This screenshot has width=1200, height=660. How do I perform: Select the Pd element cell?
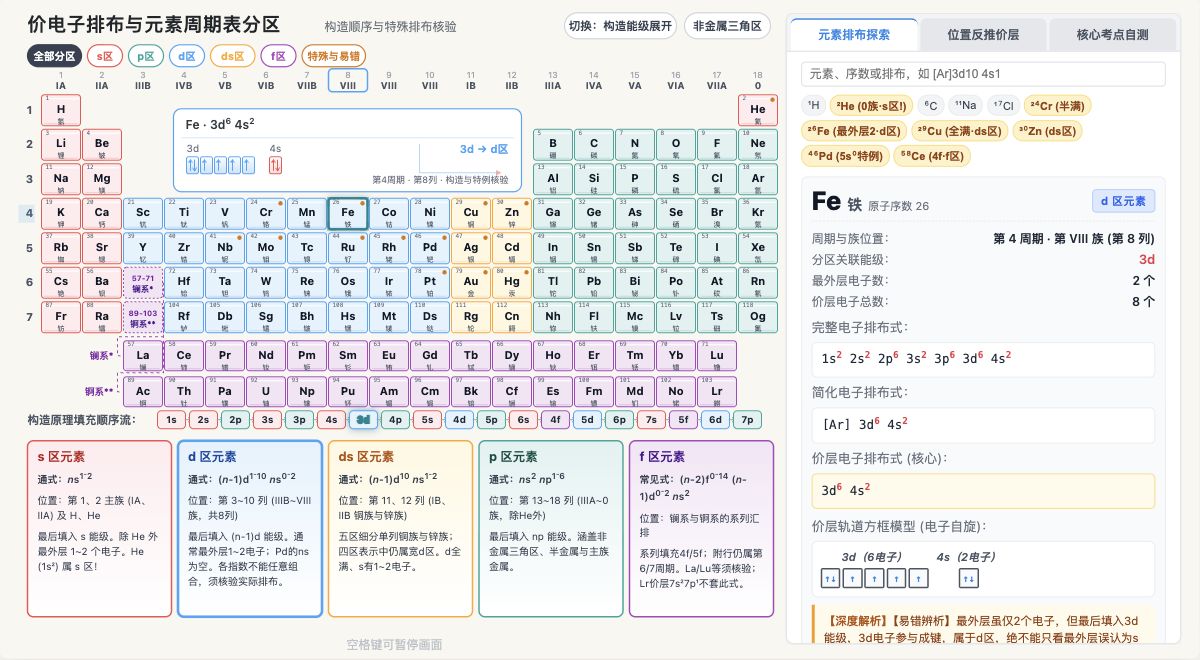pos(430,248)
